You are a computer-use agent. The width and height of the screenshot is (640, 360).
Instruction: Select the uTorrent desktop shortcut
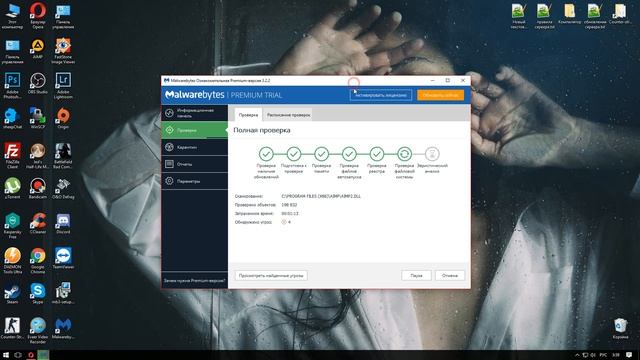point(12,189)
